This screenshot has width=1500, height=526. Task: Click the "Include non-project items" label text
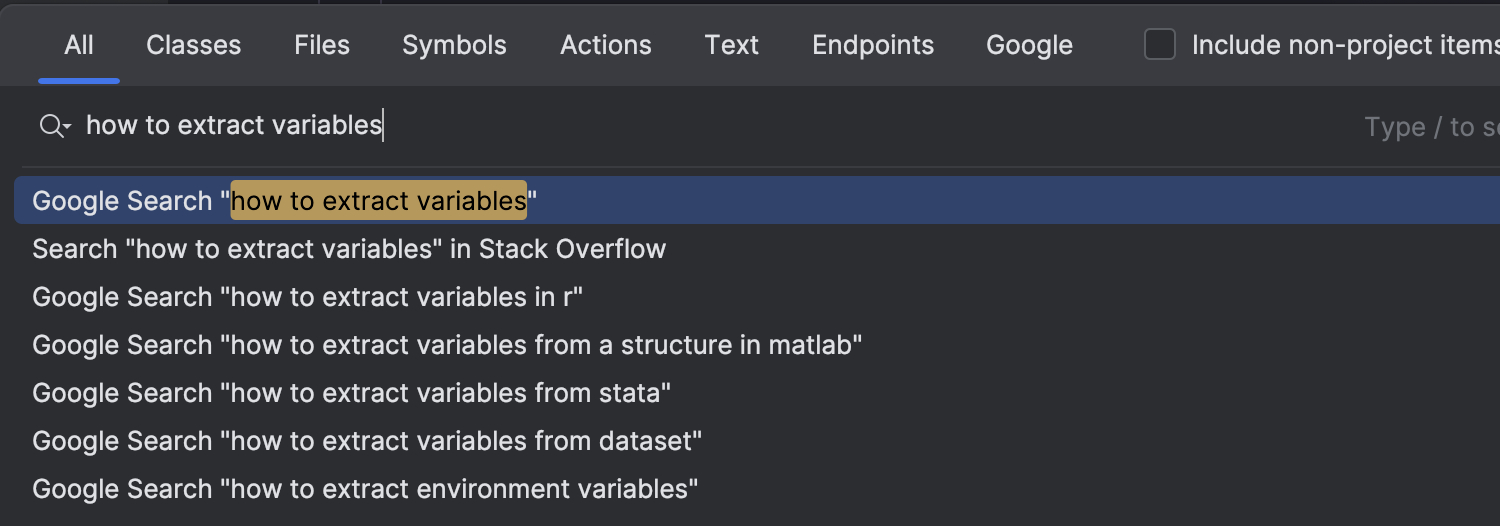[x=1346, y=45]
